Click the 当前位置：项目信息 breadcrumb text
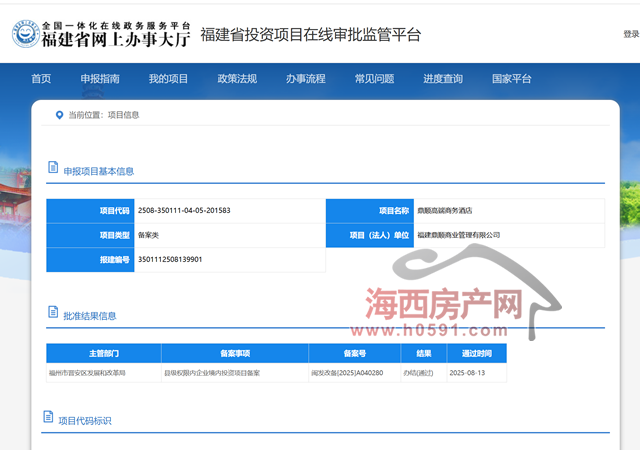640x450 pixels. (104, 115)
